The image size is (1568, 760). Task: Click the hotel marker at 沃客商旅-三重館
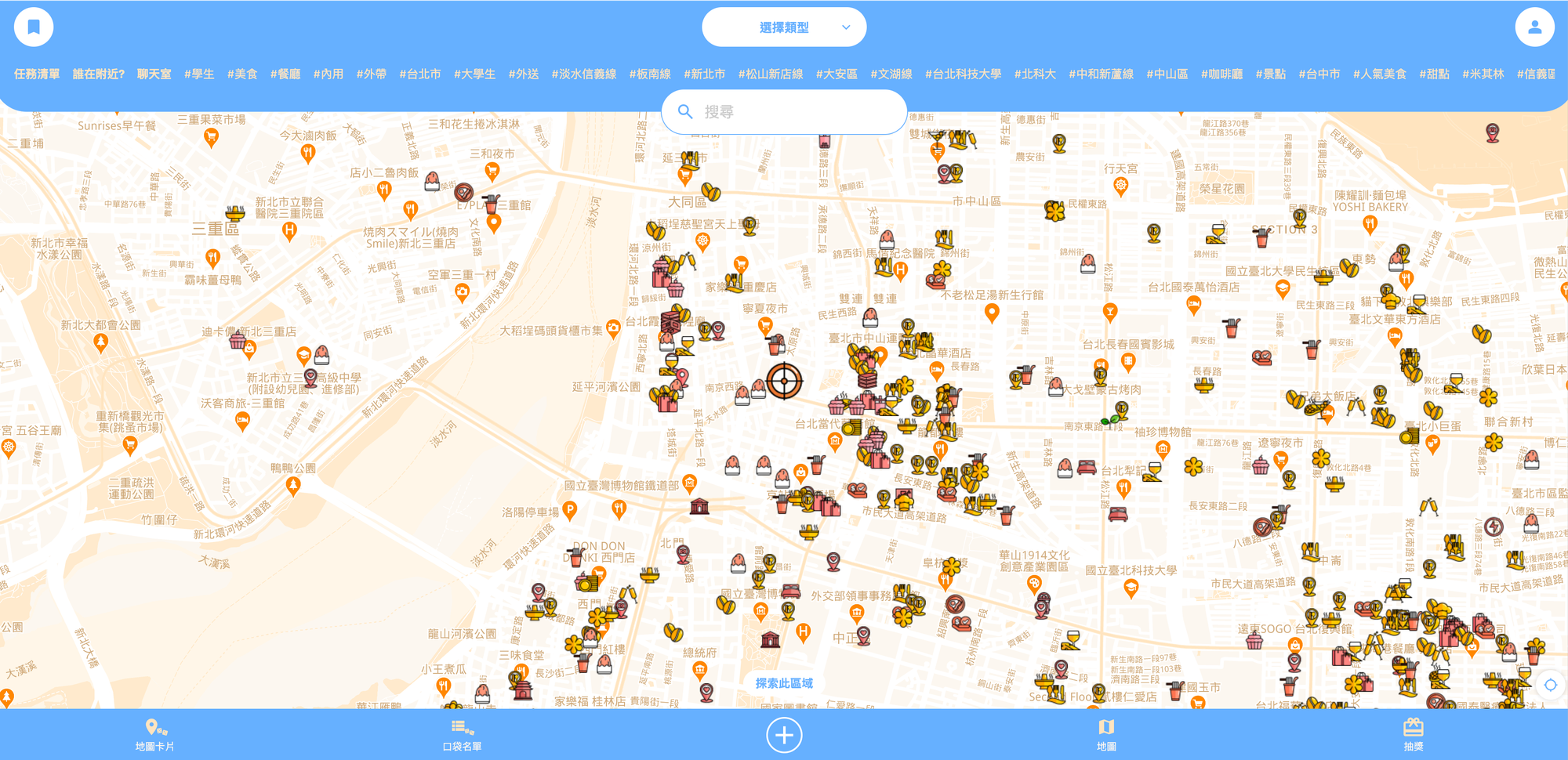click(243, 422)
